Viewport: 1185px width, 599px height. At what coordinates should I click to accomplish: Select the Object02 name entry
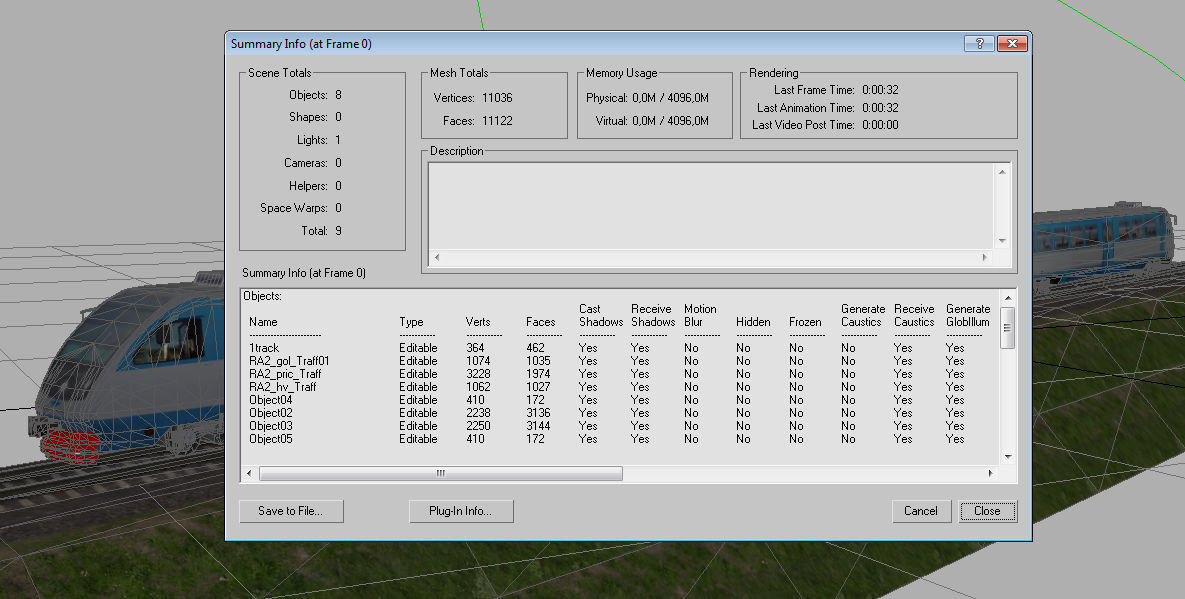271,413
